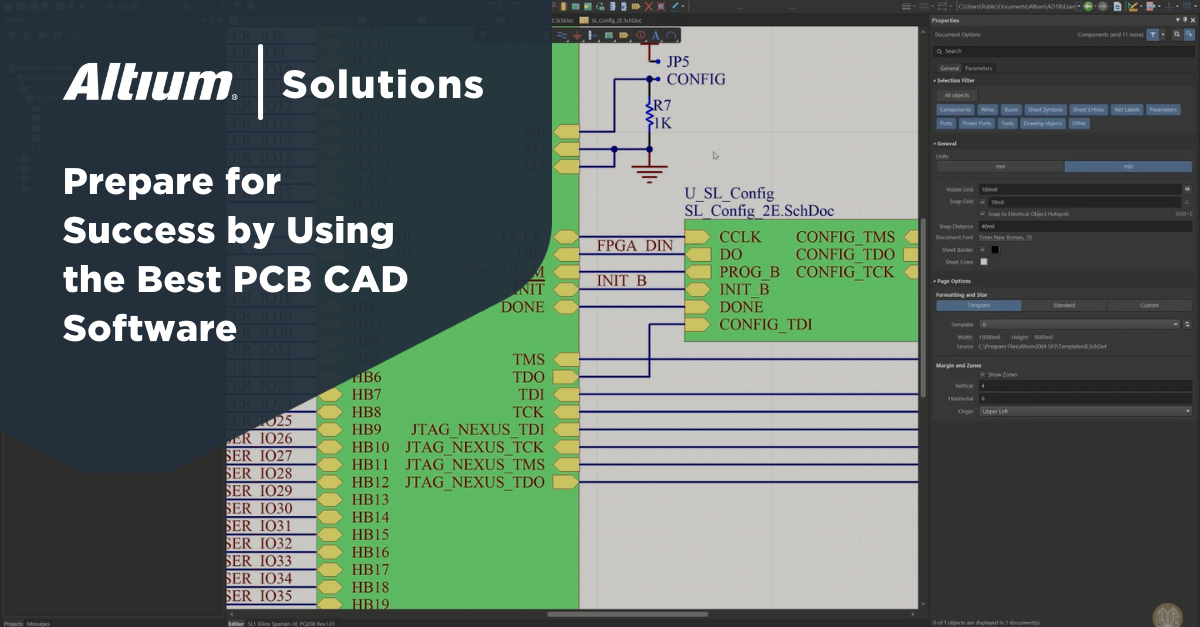The width and height of the screenshot is (1200, 627).
Task: Disable the Sheet Border checkbox
Action: click(x=983, y=249)
